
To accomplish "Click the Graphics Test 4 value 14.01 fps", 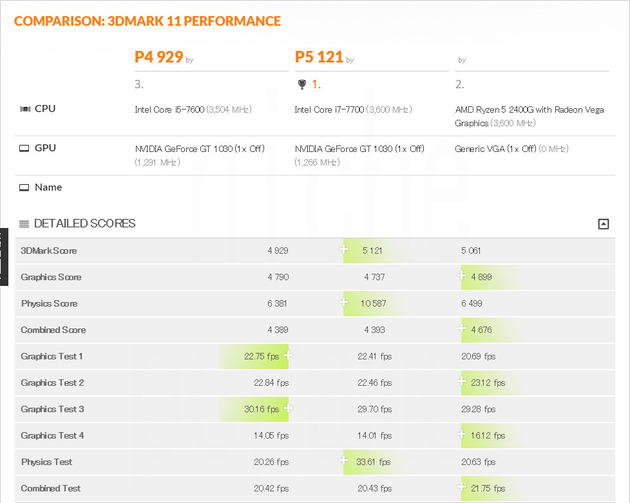I will pyautogui.click(x=374, y=436).
